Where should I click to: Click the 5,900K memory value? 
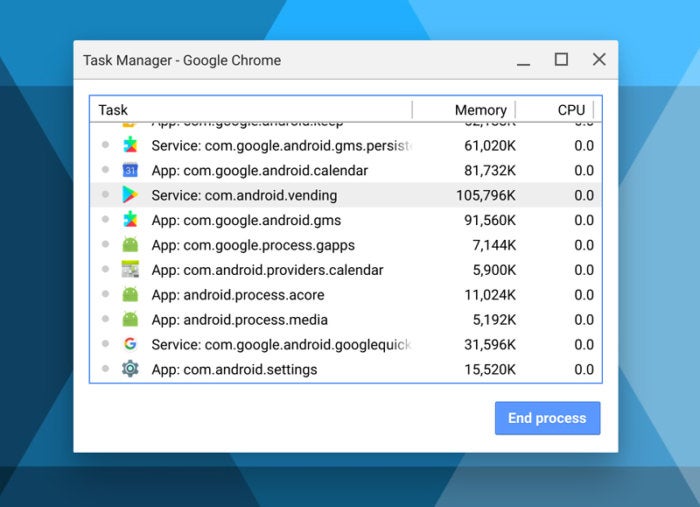coord(494,270)
